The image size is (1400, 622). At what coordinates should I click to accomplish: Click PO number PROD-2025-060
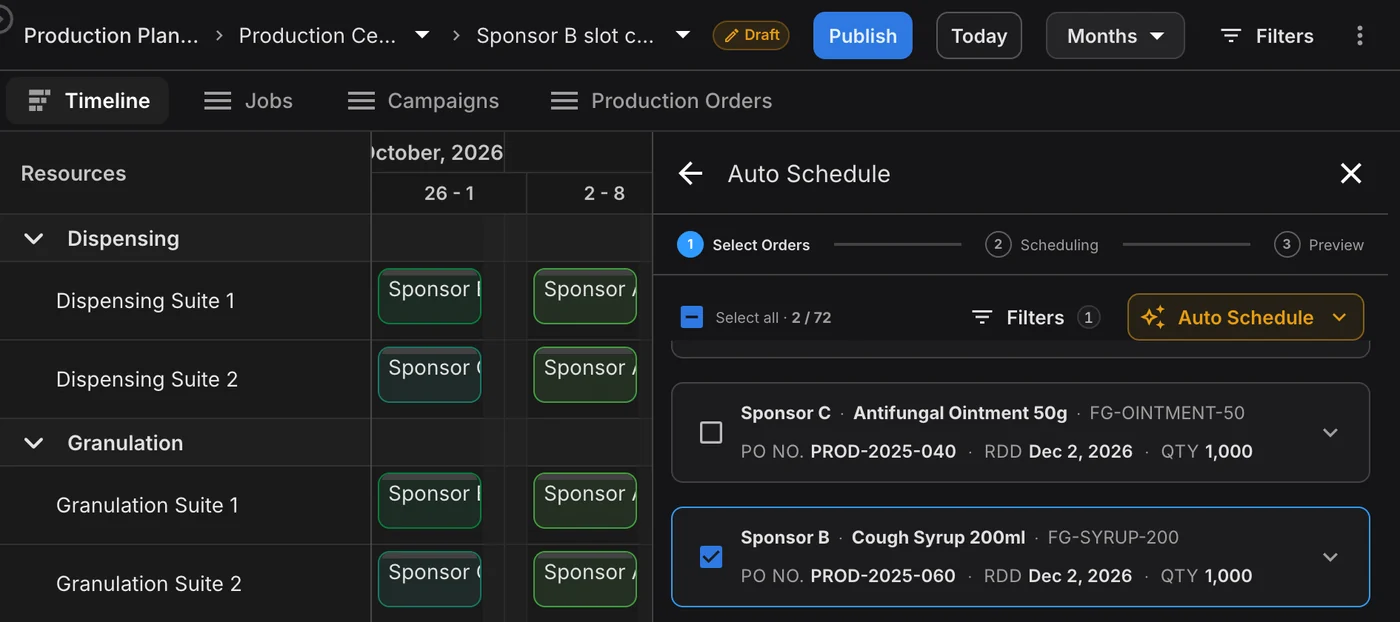[x=883, y=575]
